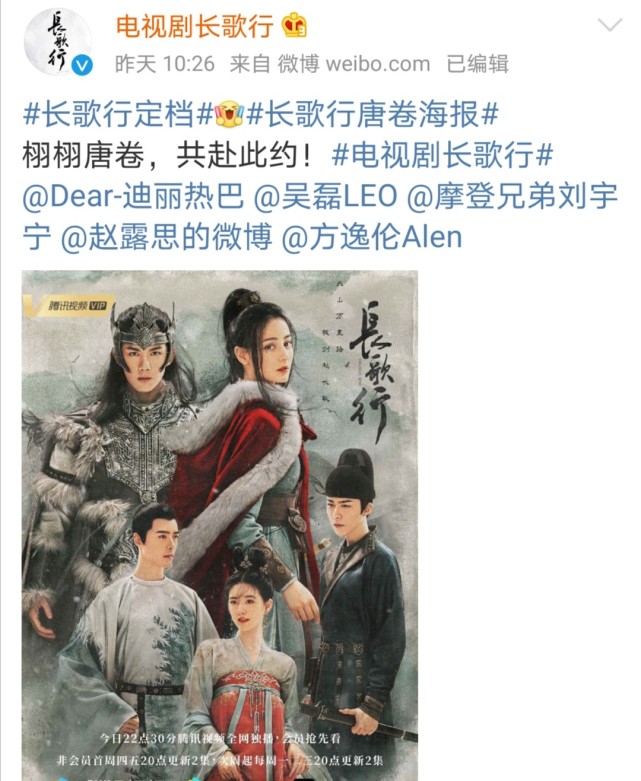Open the 电视剧长歌行 profile avatar

coord(58,42)
